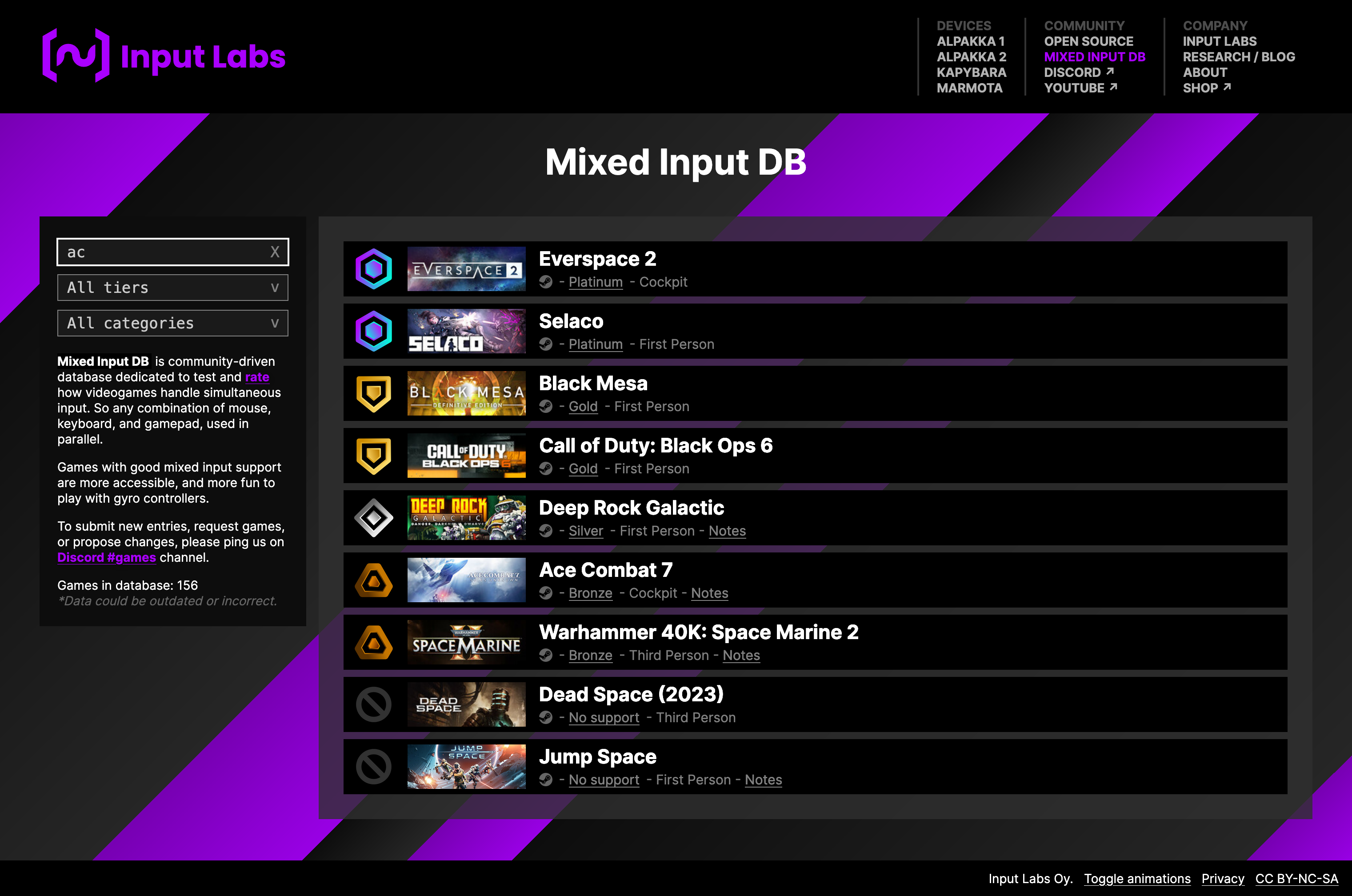Open Notes for Warhammer 40K: Space Marine 2

click(x=741, y=656)
